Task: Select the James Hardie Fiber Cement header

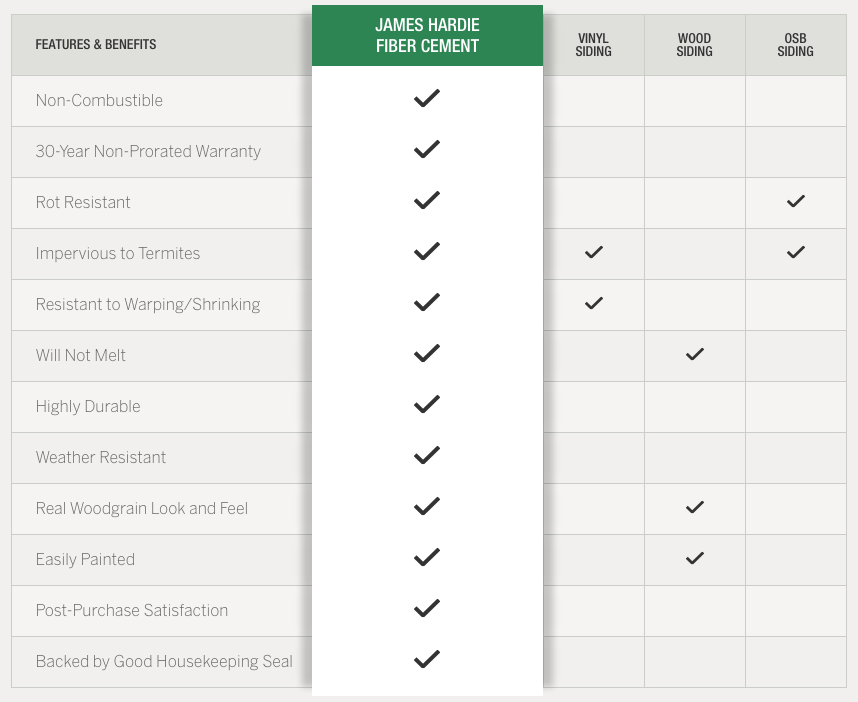Action: (x=427, y=36)
